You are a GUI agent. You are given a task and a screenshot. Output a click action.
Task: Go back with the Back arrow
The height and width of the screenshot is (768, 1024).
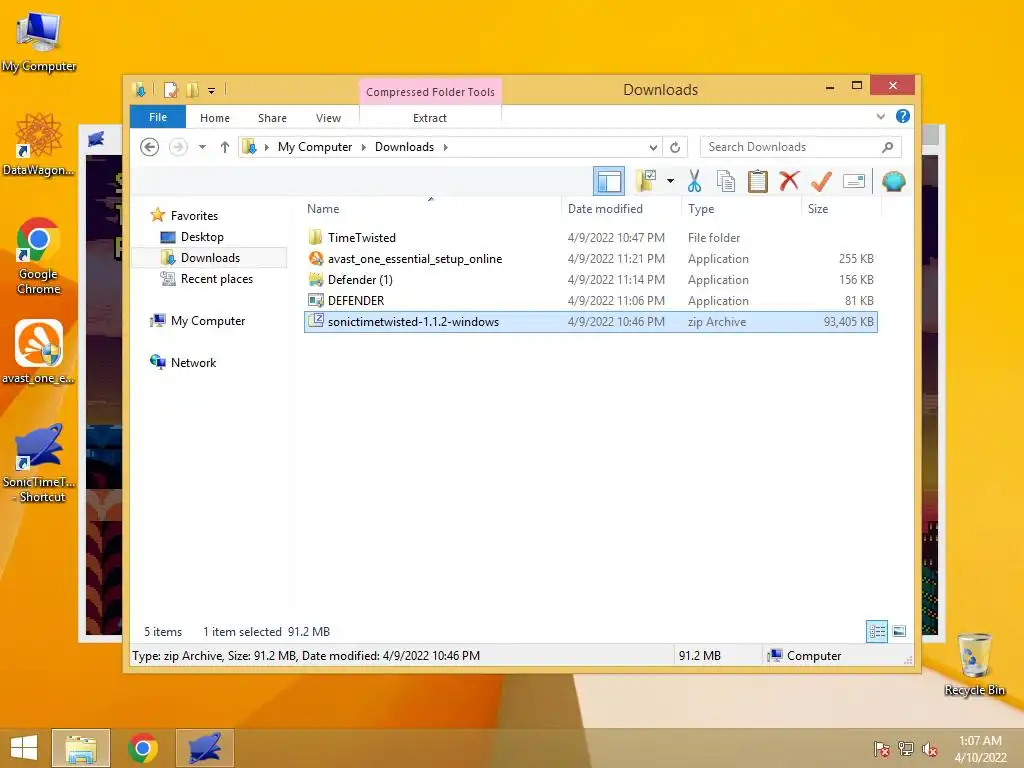pyautogui.click(x=150, y=147)
